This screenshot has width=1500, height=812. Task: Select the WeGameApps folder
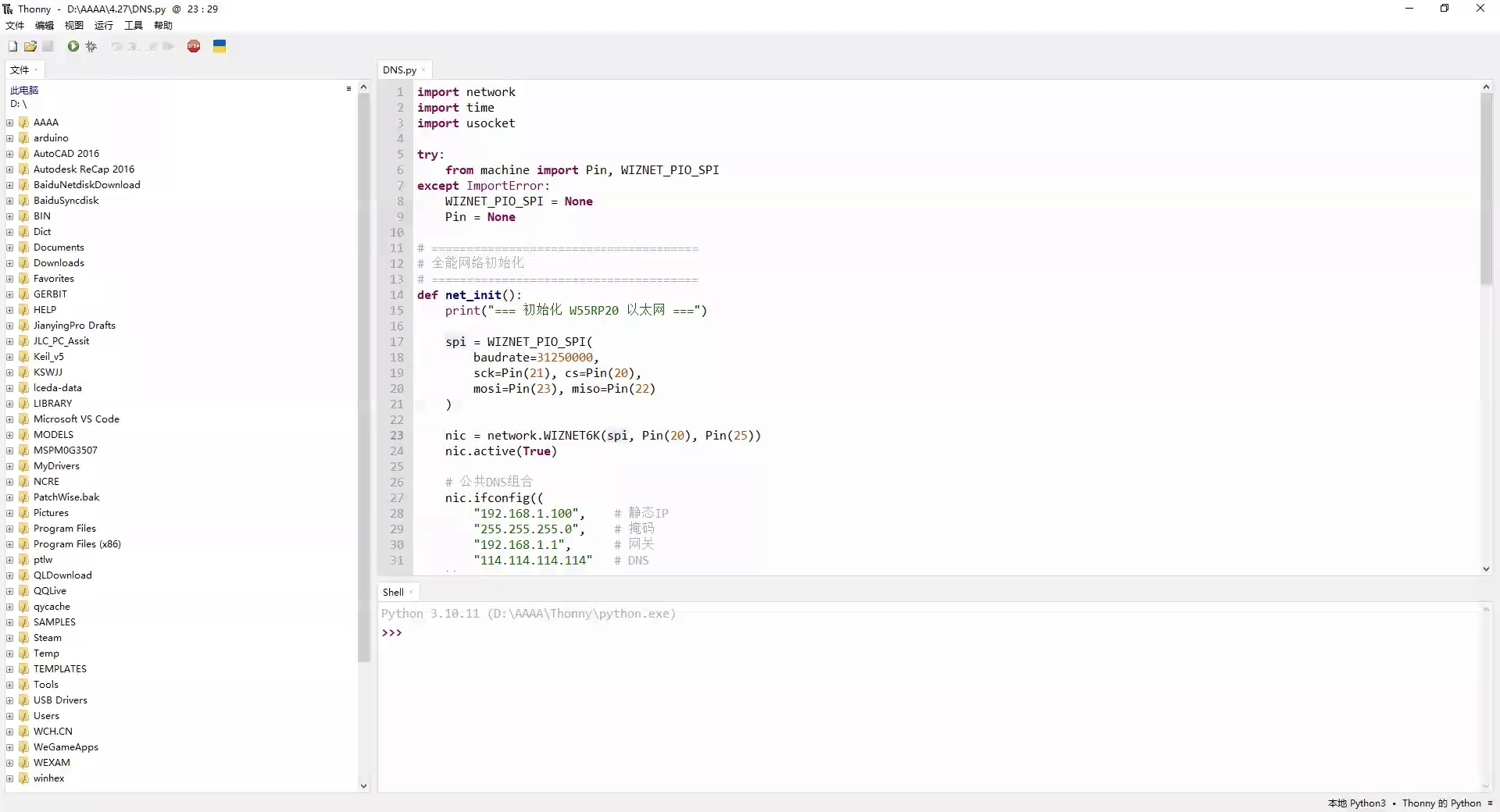tap(66, 747)
